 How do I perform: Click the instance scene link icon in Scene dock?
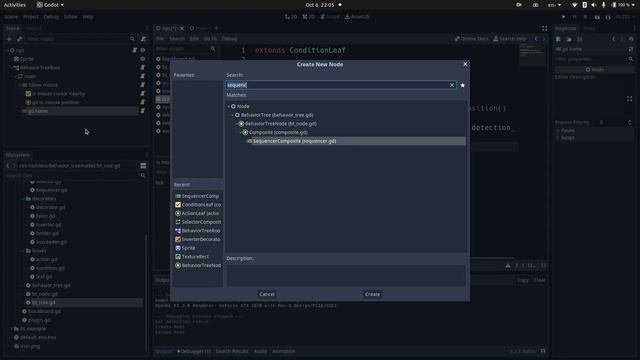tap(19, 39)
